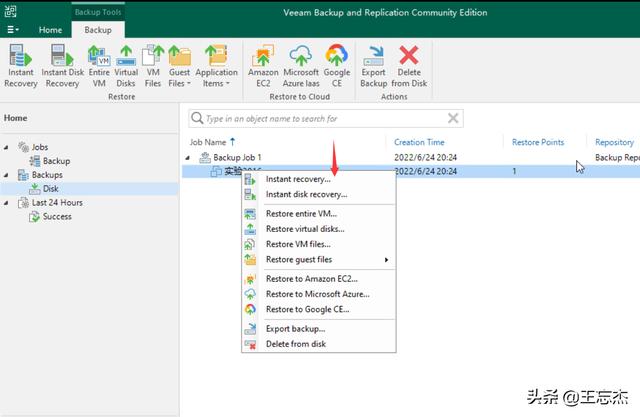Viewport: 640px width, 417px height.
Task: Select the Backup Job 1 row
Action: [x=411, y=157]
